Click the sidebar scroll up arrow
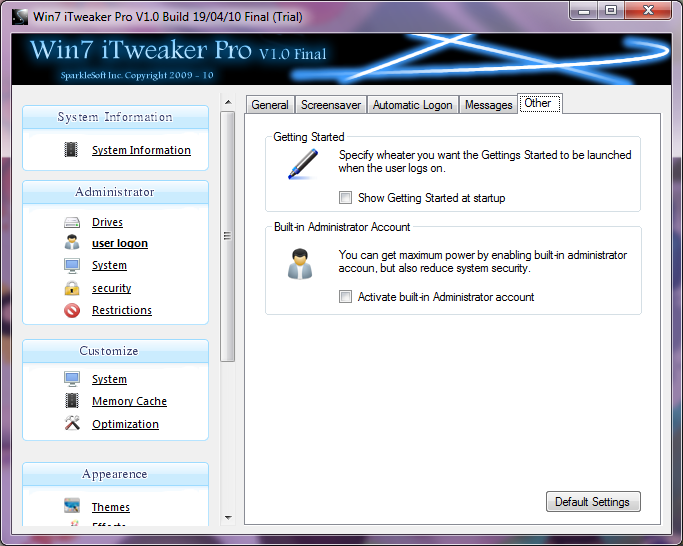The width and height of the screenshot is (683, 546). point(228,102)
